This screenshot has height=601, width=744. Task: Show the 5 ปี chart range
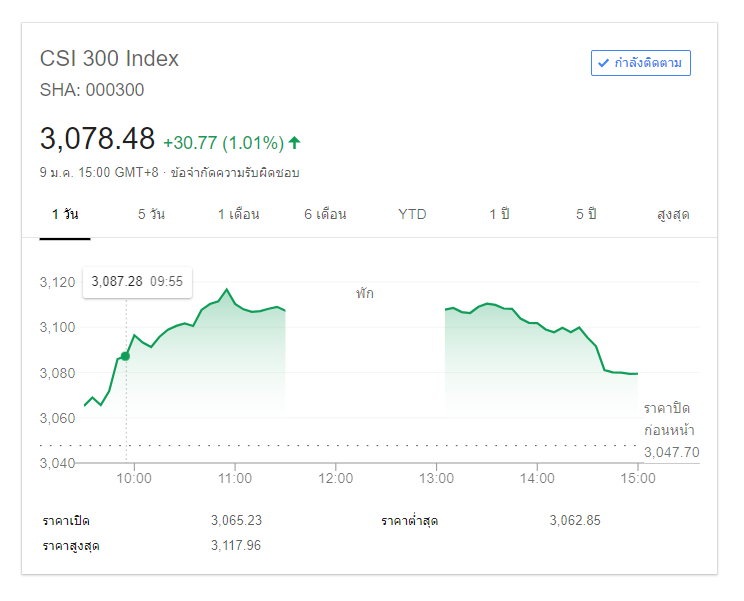pyautogui.click(x=586, y=214)
